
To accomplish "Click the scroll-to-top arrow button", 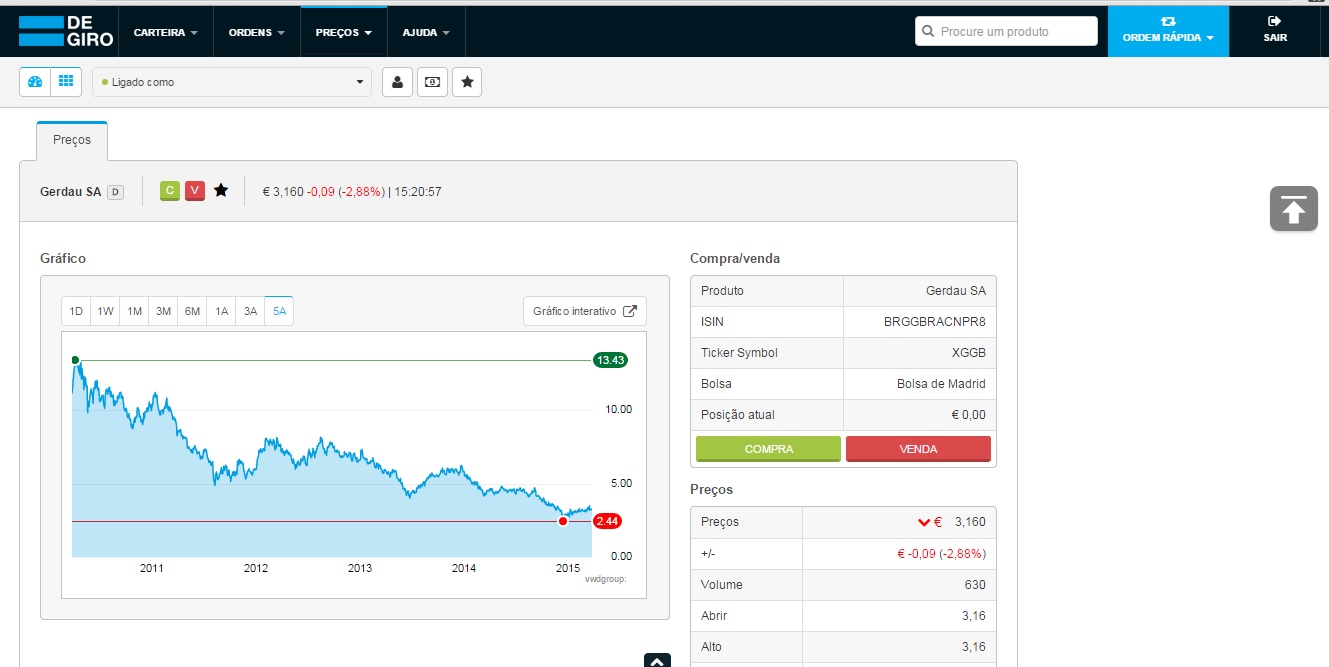I will 1293,209.
